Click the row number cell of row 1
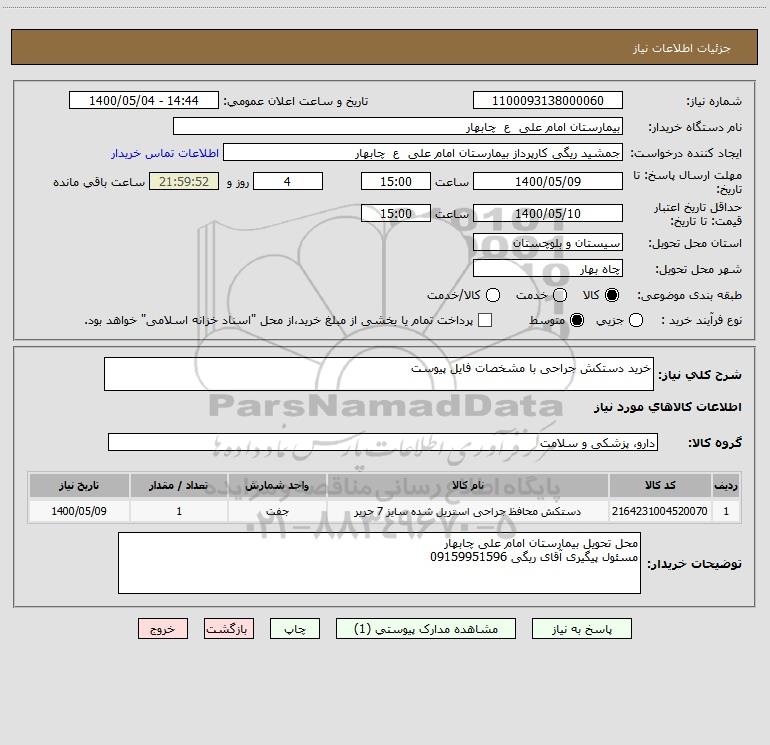 [x=726, y=511]
